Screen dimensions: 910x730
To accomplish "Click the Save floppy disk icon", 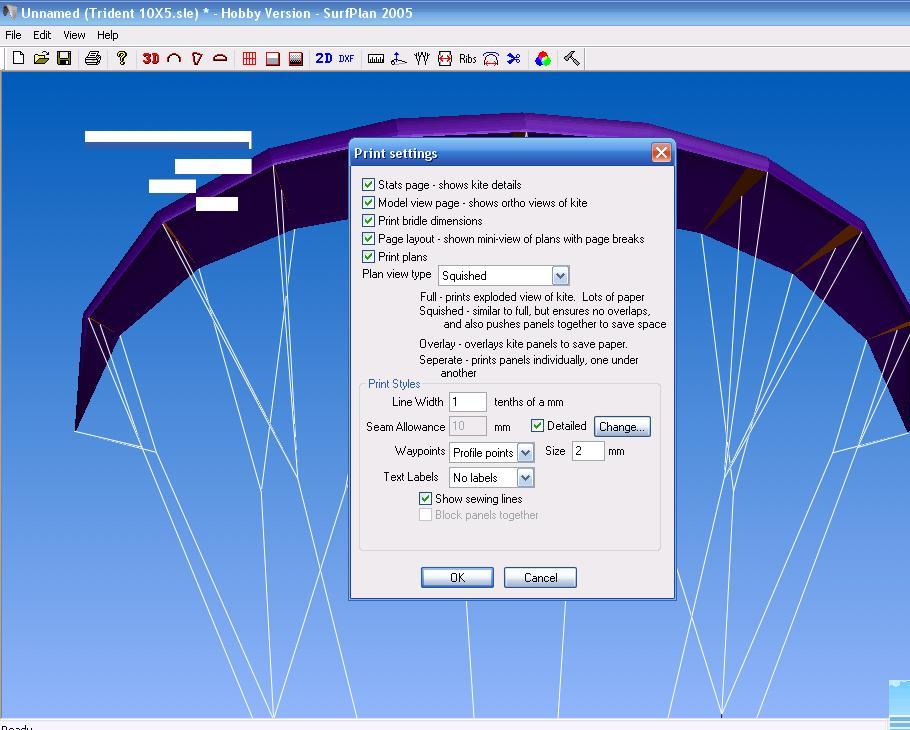I will tap(64, 59).
